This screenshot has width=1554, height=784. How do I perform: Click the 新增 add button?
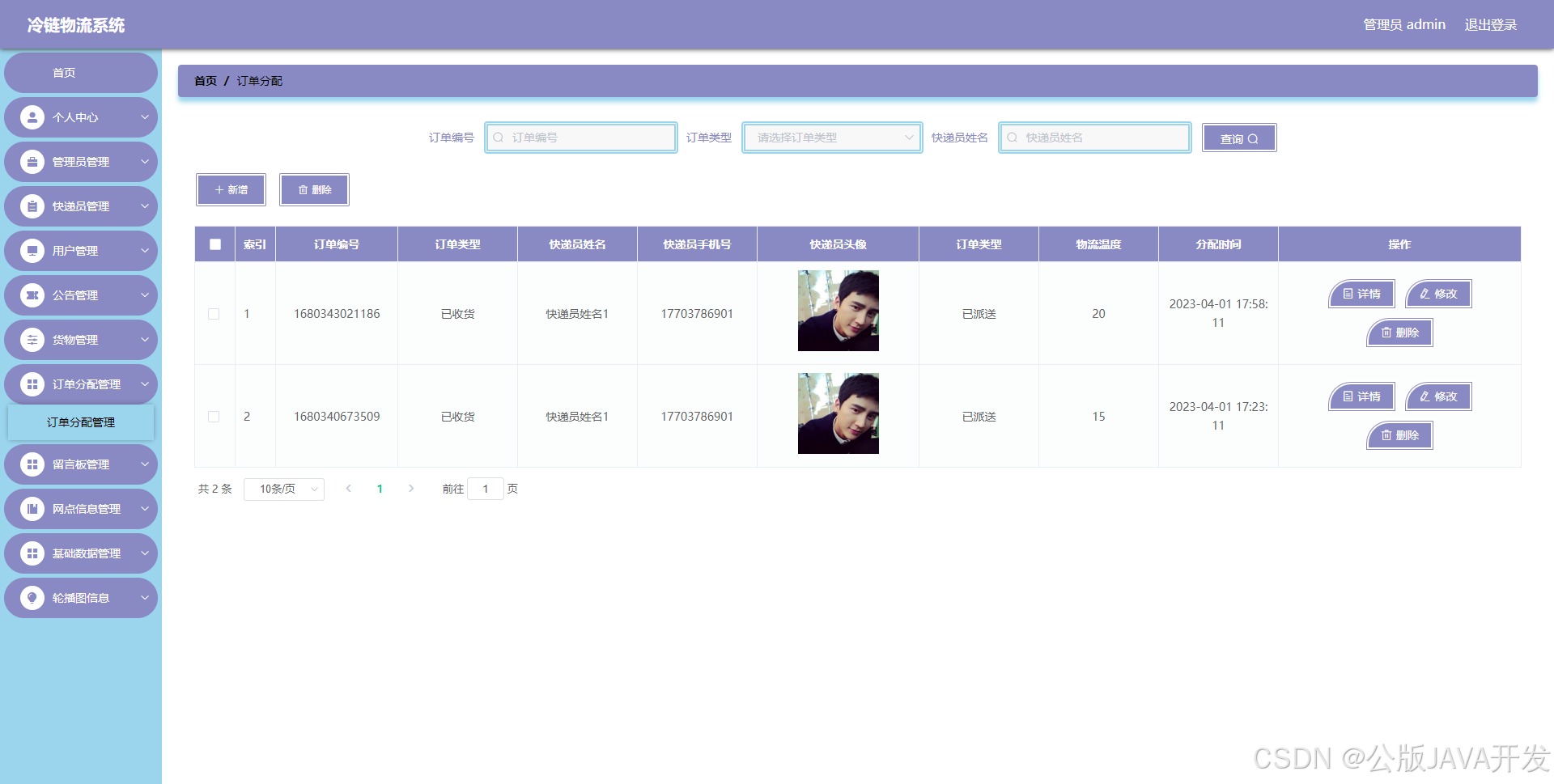click(231, 190)
